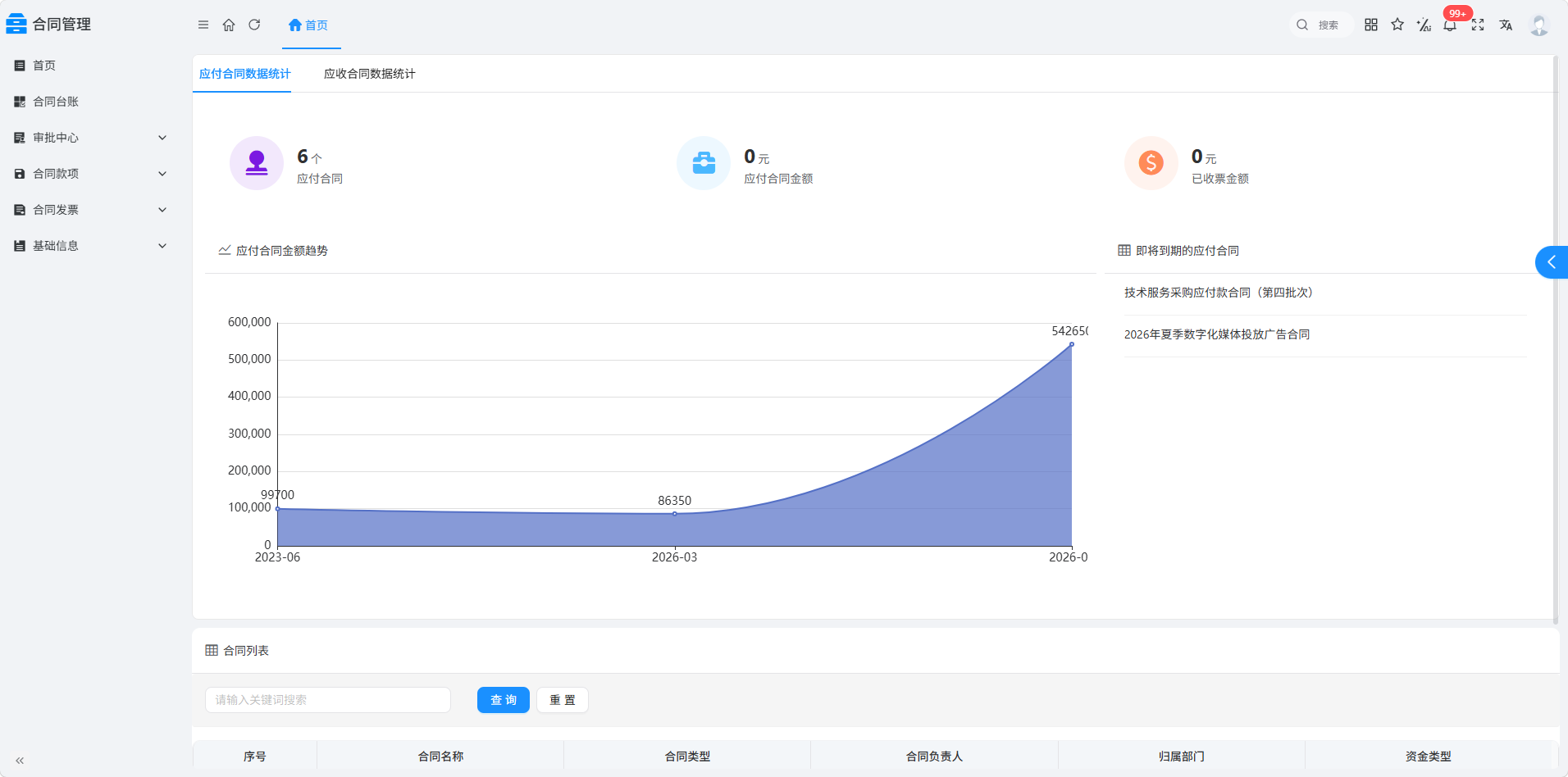The image size is (1568, 777).
Task: Click the 即将到期的应付合同 table icon
Action: point(1124,250)
